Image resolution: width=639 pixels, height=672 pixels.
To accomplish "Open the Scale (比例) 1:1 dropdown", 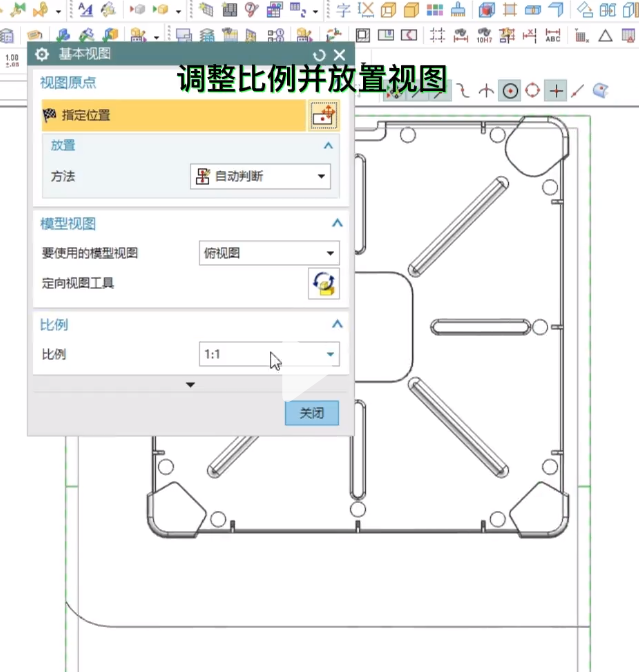I will click(269, 354).
